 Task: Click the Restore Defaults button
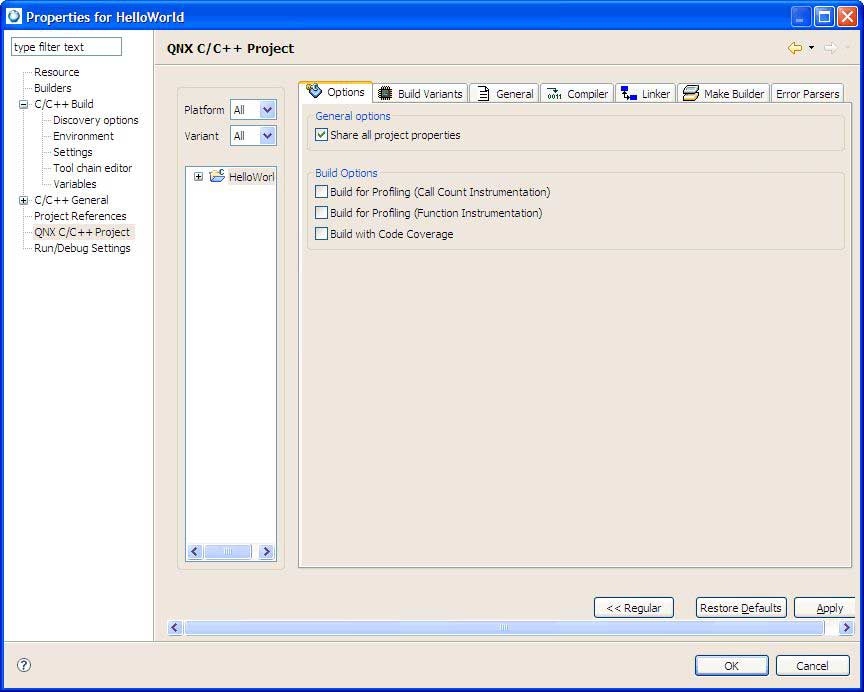click(740, 607)
